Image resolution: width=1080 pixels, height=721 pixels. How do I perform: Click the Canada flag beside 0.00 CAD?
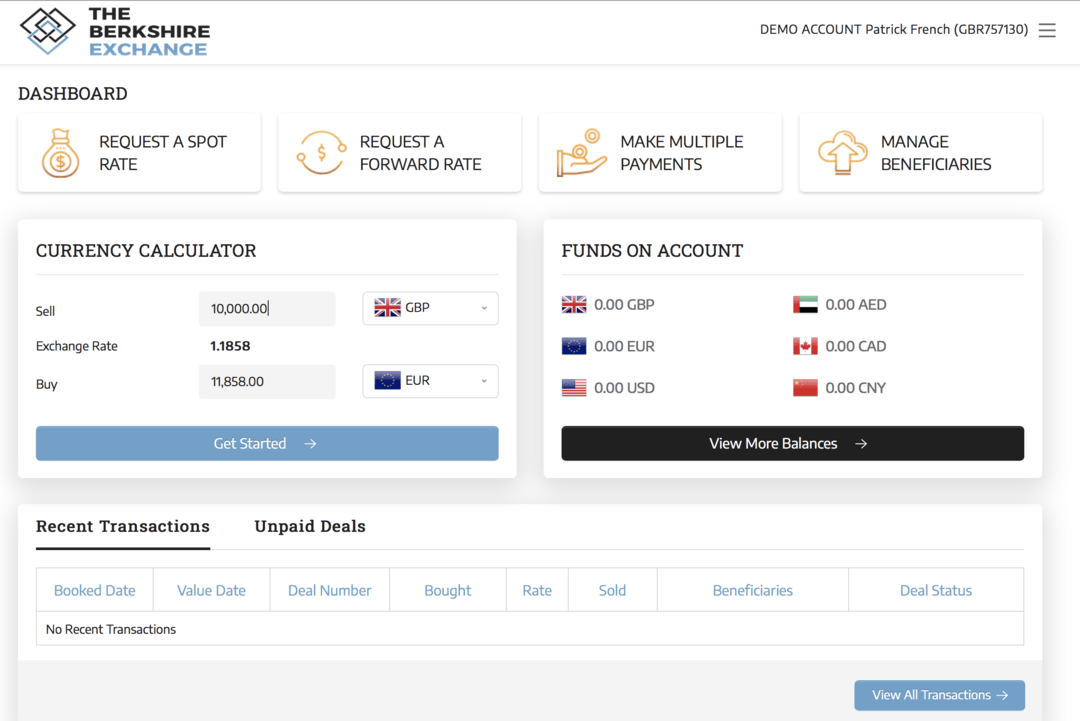coord(805,346)
